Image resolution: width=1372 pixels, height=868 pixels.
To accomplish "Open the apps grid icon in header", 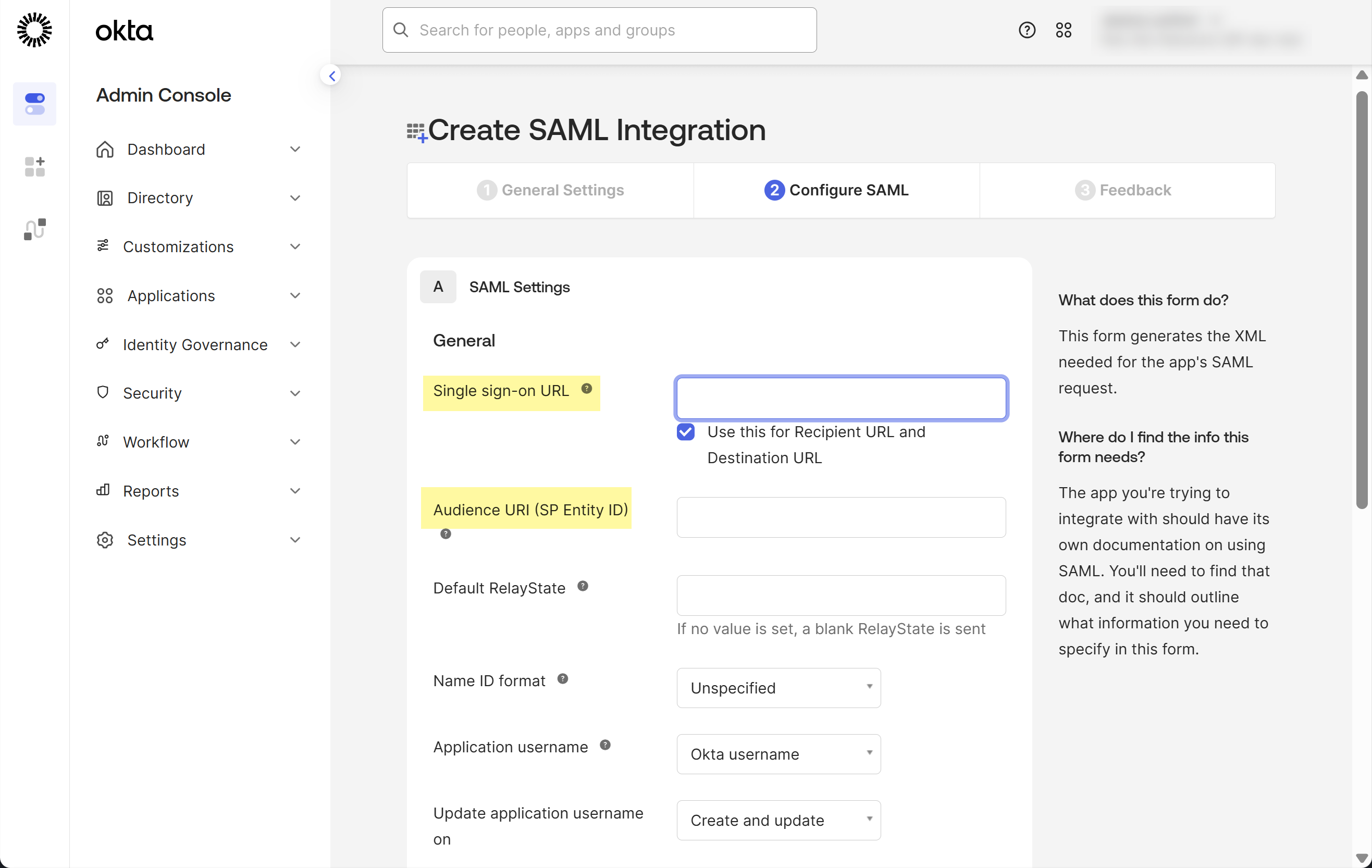I will (1063, 30).
